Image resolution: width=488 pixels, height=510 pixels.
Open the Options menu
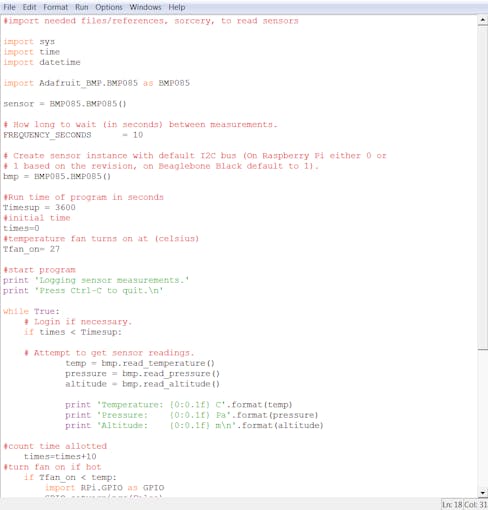click(109, 7)
